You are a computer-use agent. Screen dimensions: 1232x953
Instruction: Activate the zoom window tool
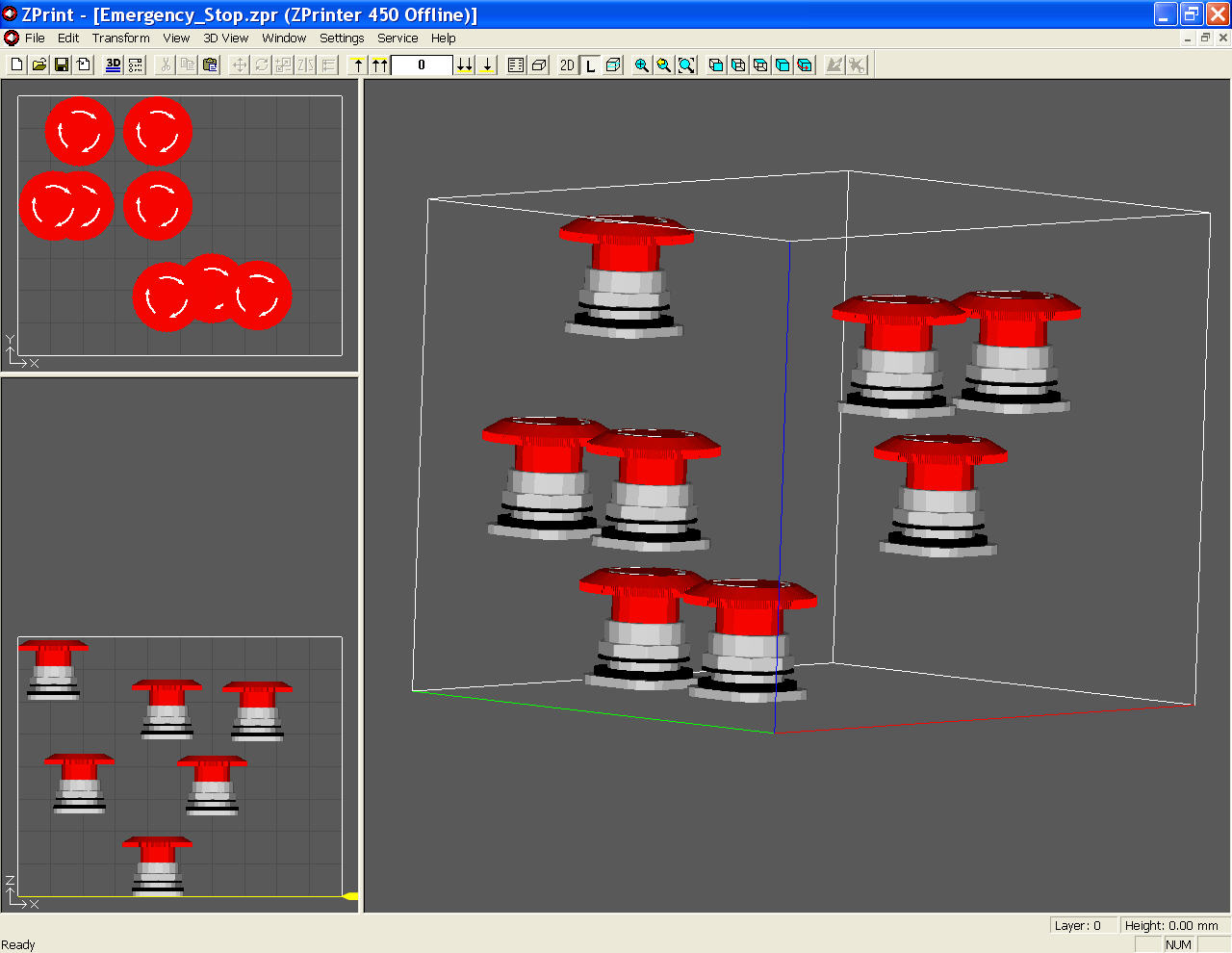click(686, 64)
